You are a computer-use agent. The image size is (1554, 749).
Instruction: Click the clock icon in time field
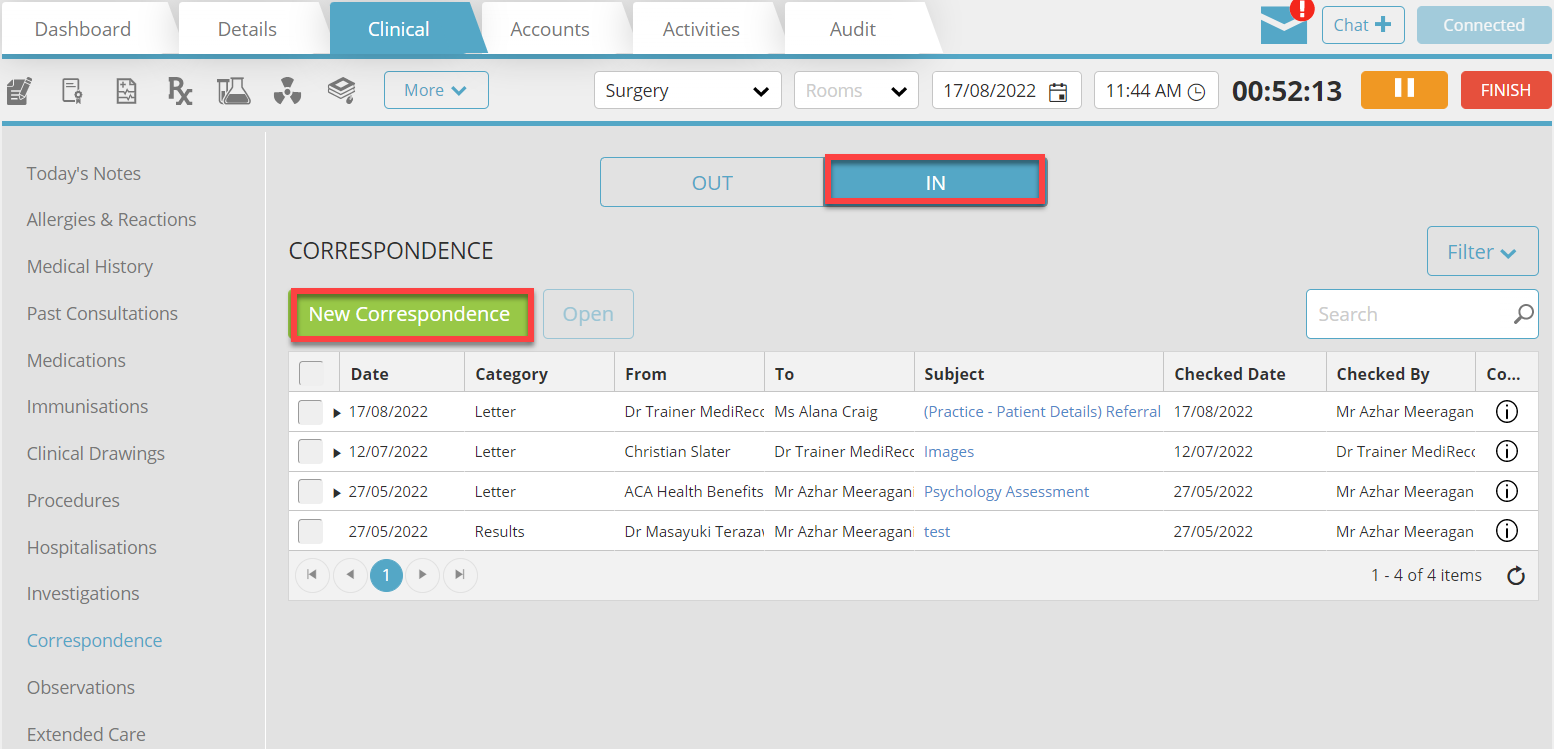pos(1196,92)
